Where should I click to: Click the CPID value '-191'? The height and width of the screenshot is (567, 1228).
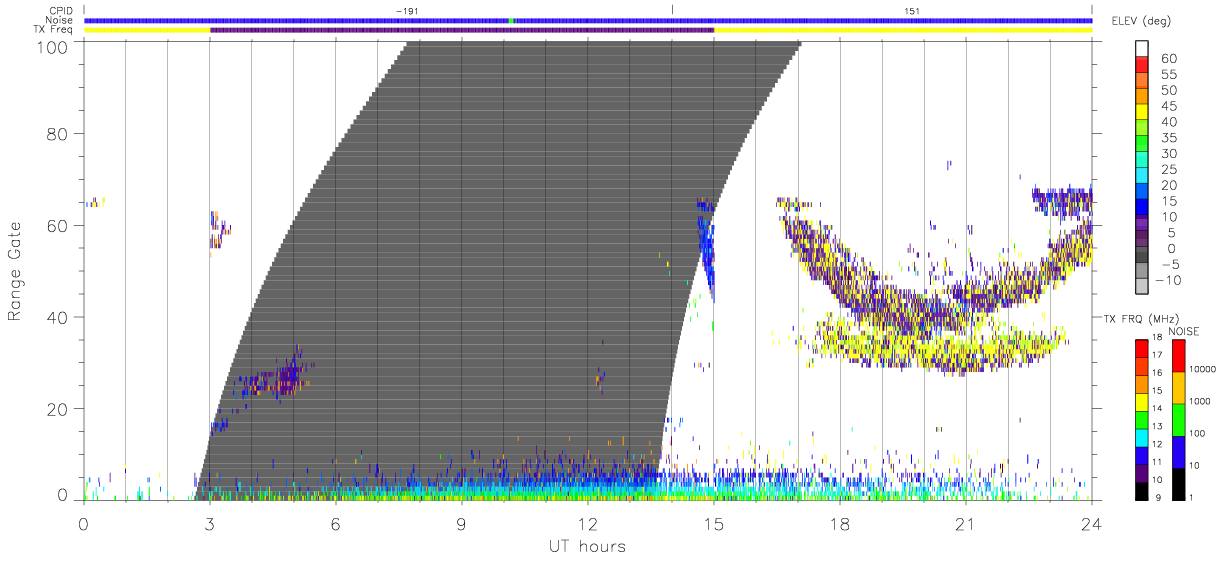point(407,11)
